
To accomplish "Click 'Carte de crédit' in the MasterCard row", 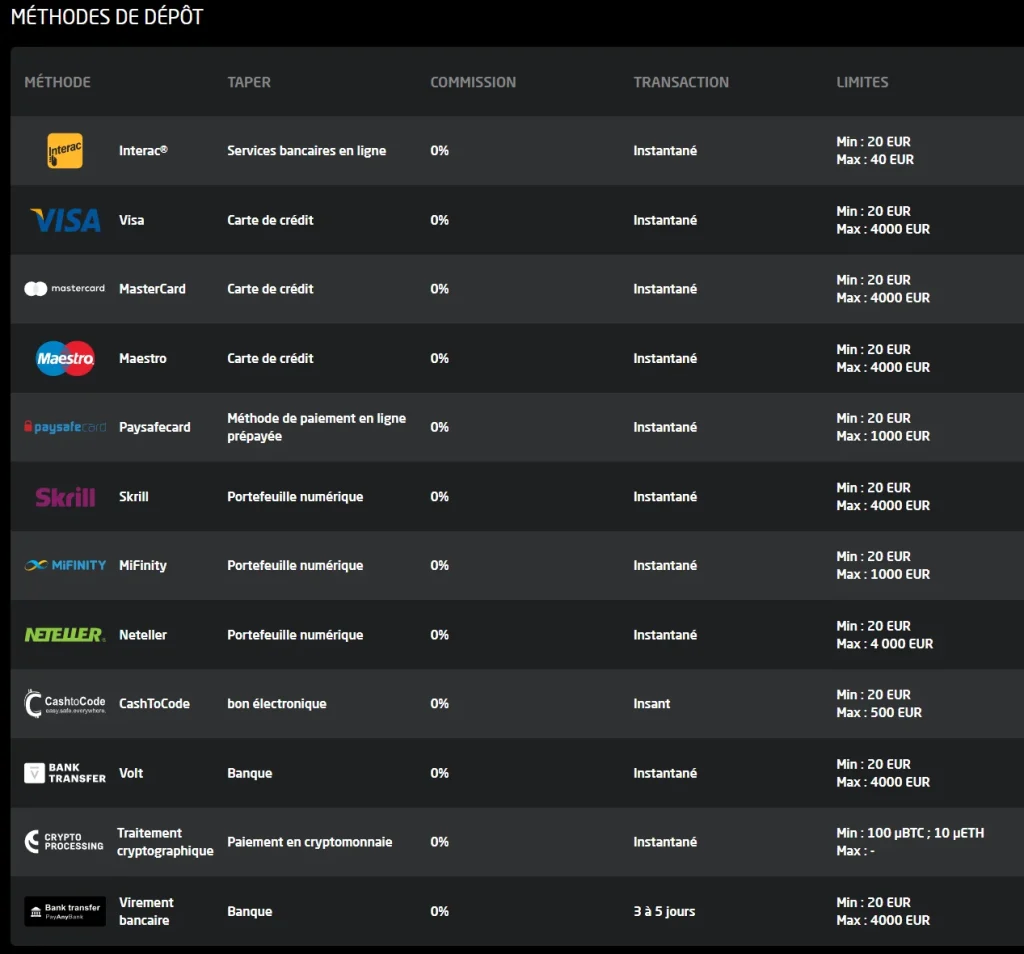I will 270,289.
